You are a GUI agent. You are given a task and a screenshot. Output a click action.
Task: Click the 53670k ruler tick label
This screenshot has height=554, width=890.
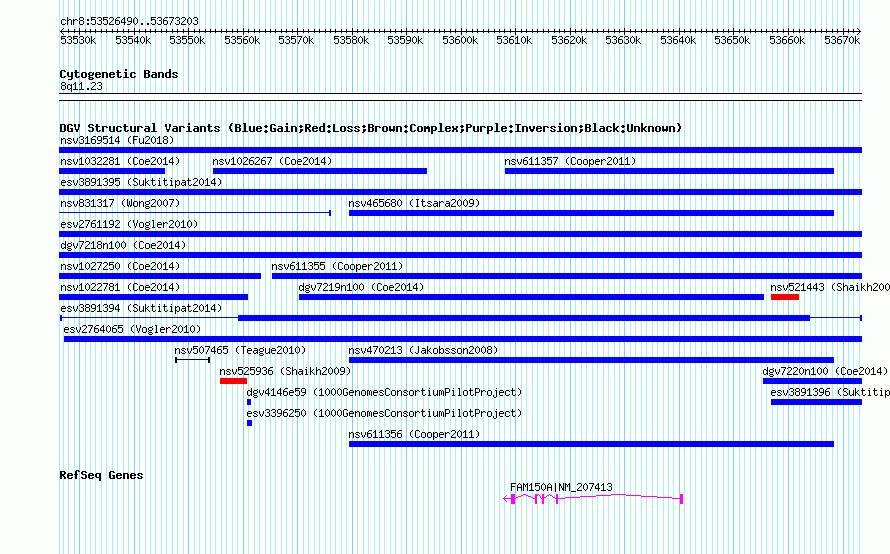(x=842, y=40)
